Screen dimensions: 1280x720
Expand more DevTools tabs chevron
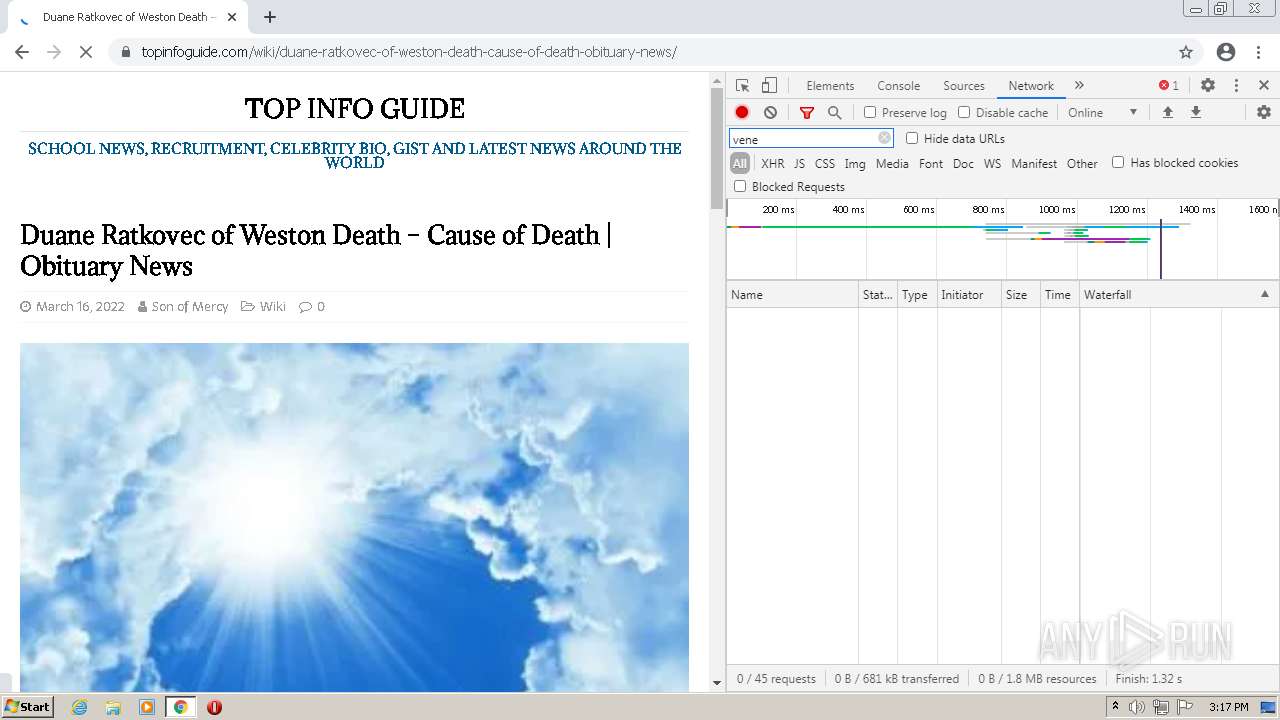(x=1079, y=86)
